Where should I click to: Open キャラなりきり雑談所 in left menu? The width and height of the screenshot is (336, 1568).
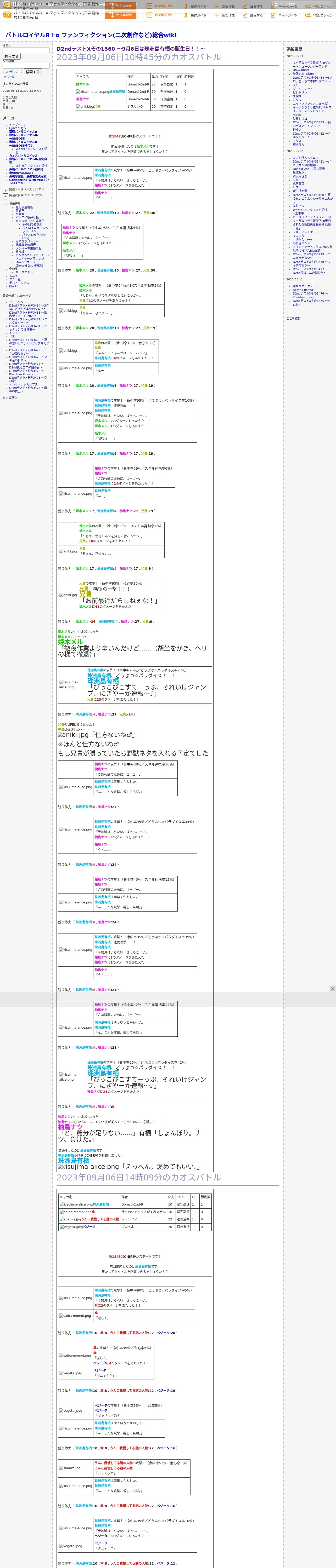point(30,221)
